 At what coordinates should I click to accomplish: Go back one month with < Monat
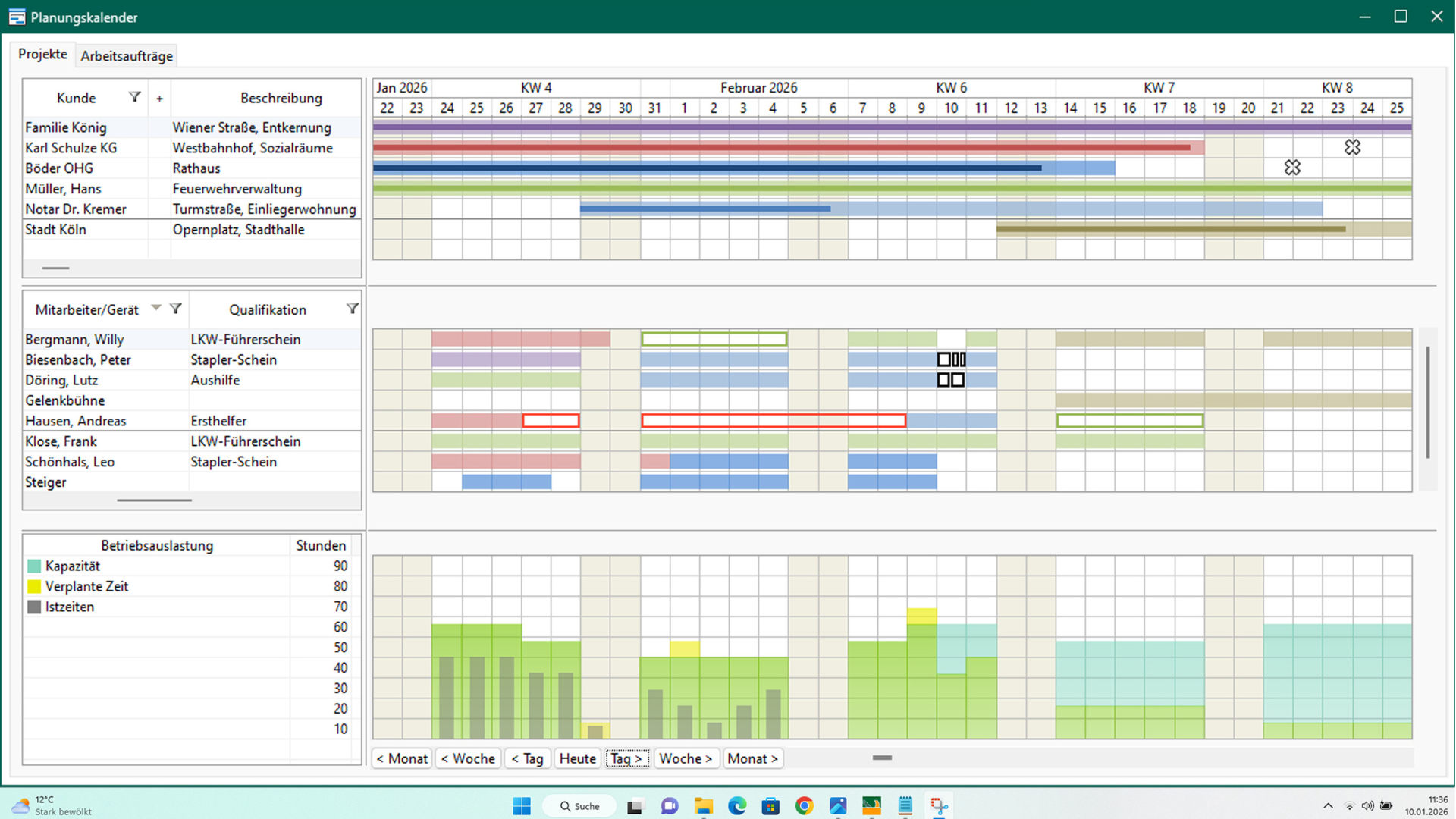pos(402,758)
